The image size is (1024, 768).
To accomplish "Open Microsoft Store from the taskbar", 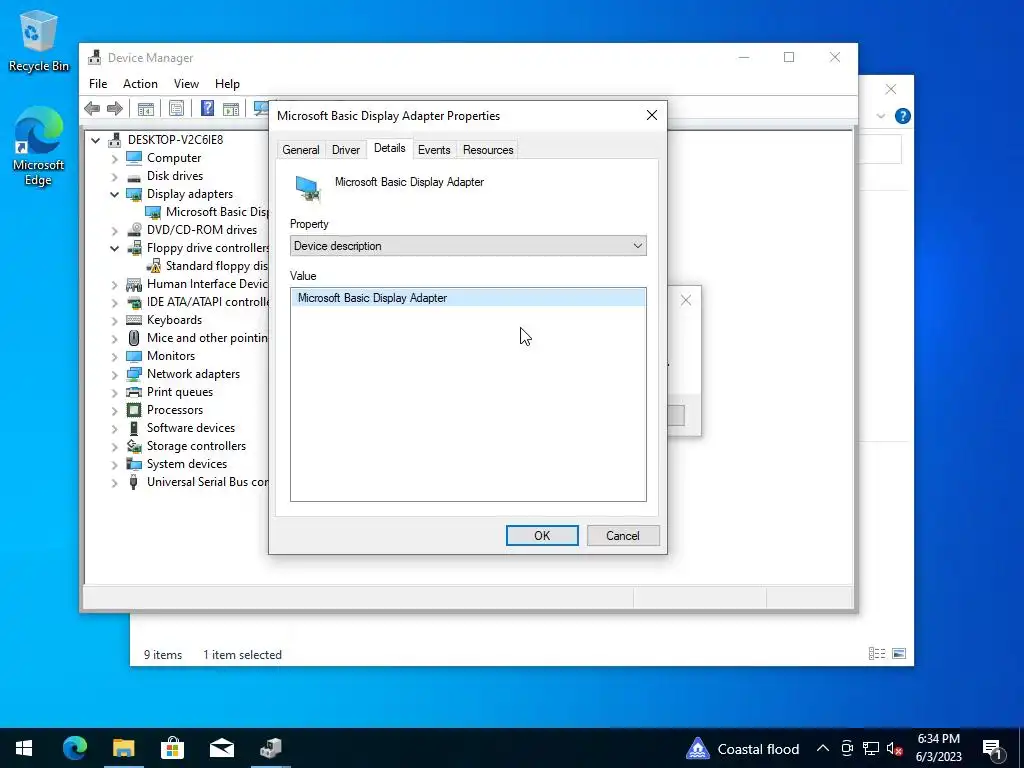I will tap(172, 748).
